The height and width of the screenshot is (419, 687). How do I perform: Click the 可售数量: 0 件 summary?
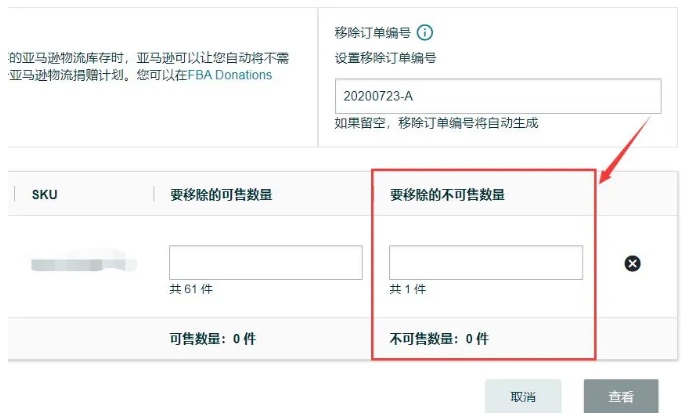point(213,338)
